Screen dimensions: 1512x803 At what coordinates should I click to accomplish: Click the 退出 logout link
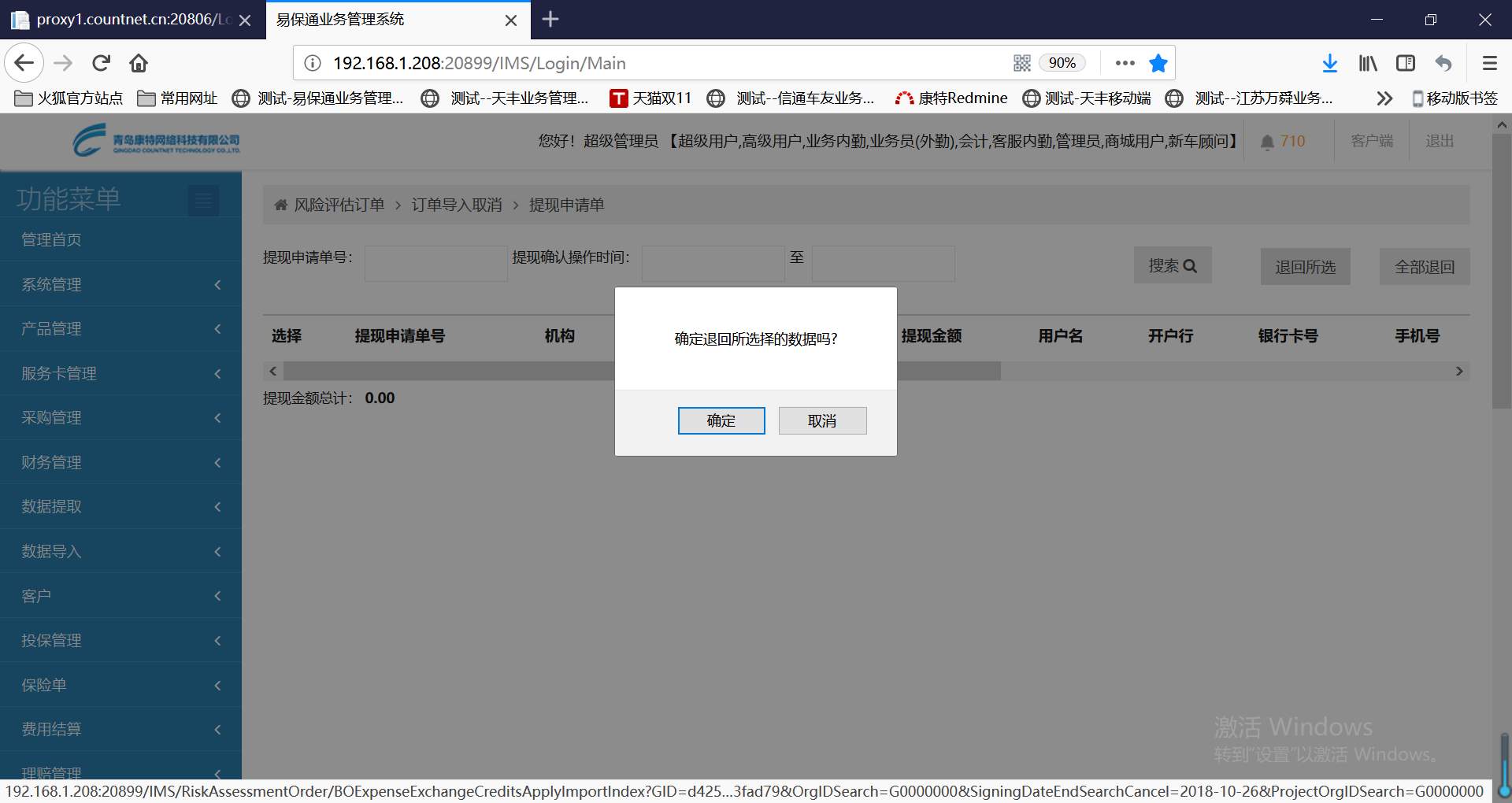click(x=1440, y=141)
